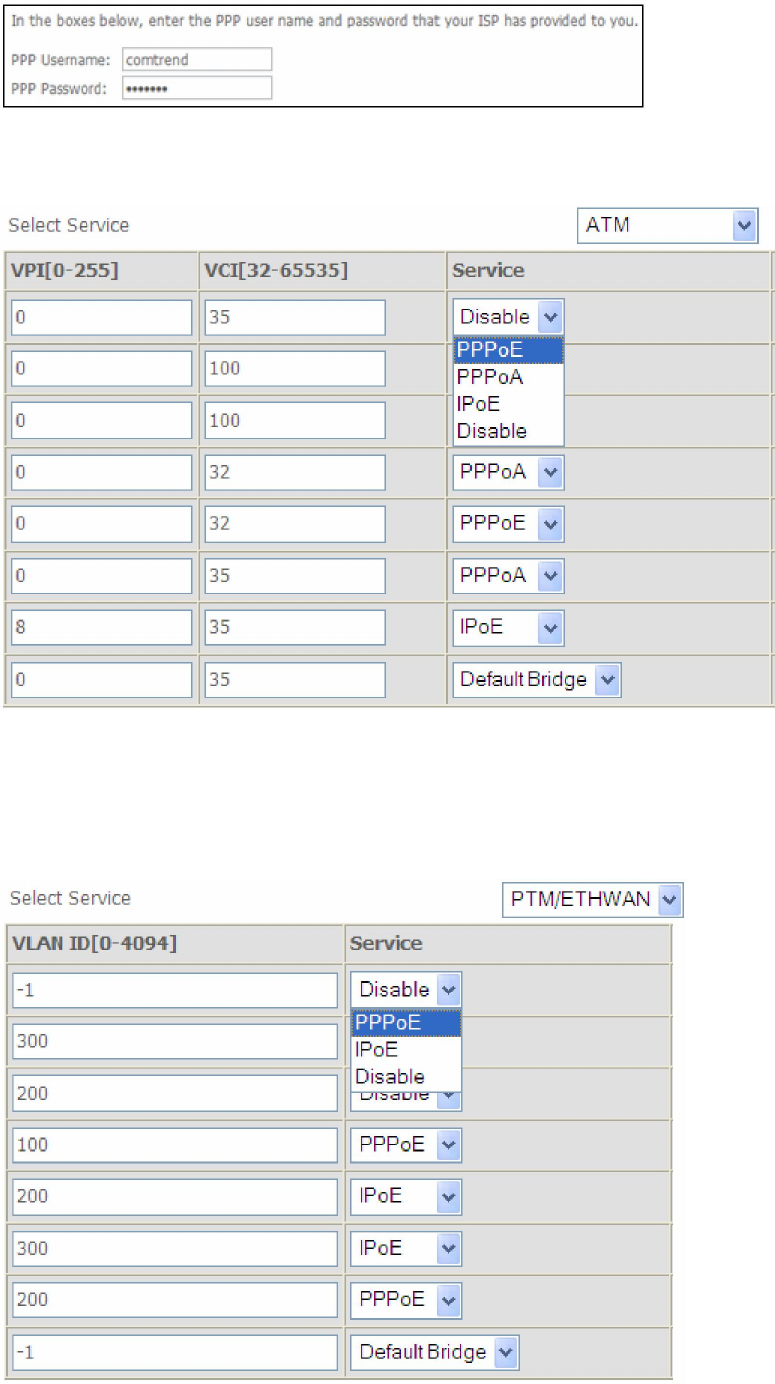The image size is (775, 1384).
Task: Click the first VCI field showing 35
Action: (295, 317)
